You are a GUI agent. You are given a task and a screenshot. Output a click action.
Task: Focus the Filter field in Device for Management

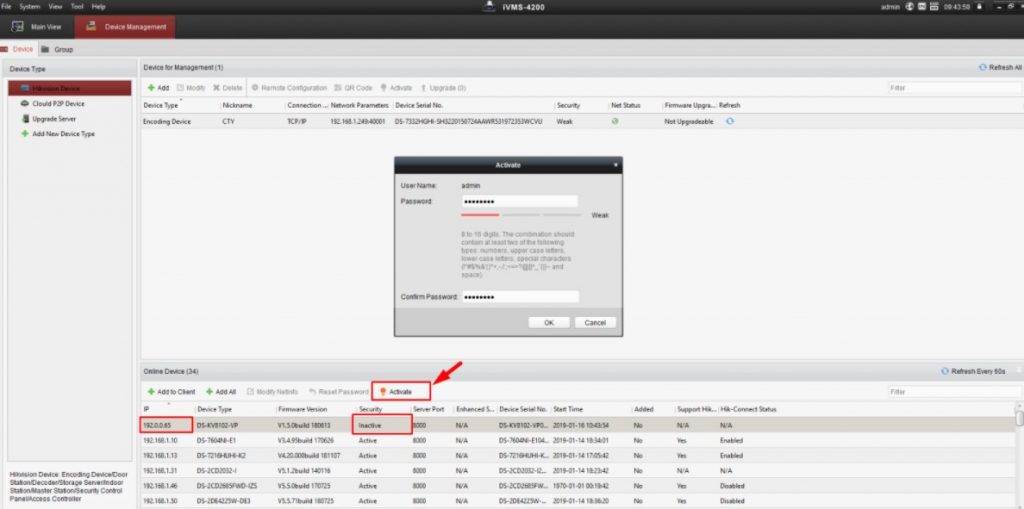point(953,88)
